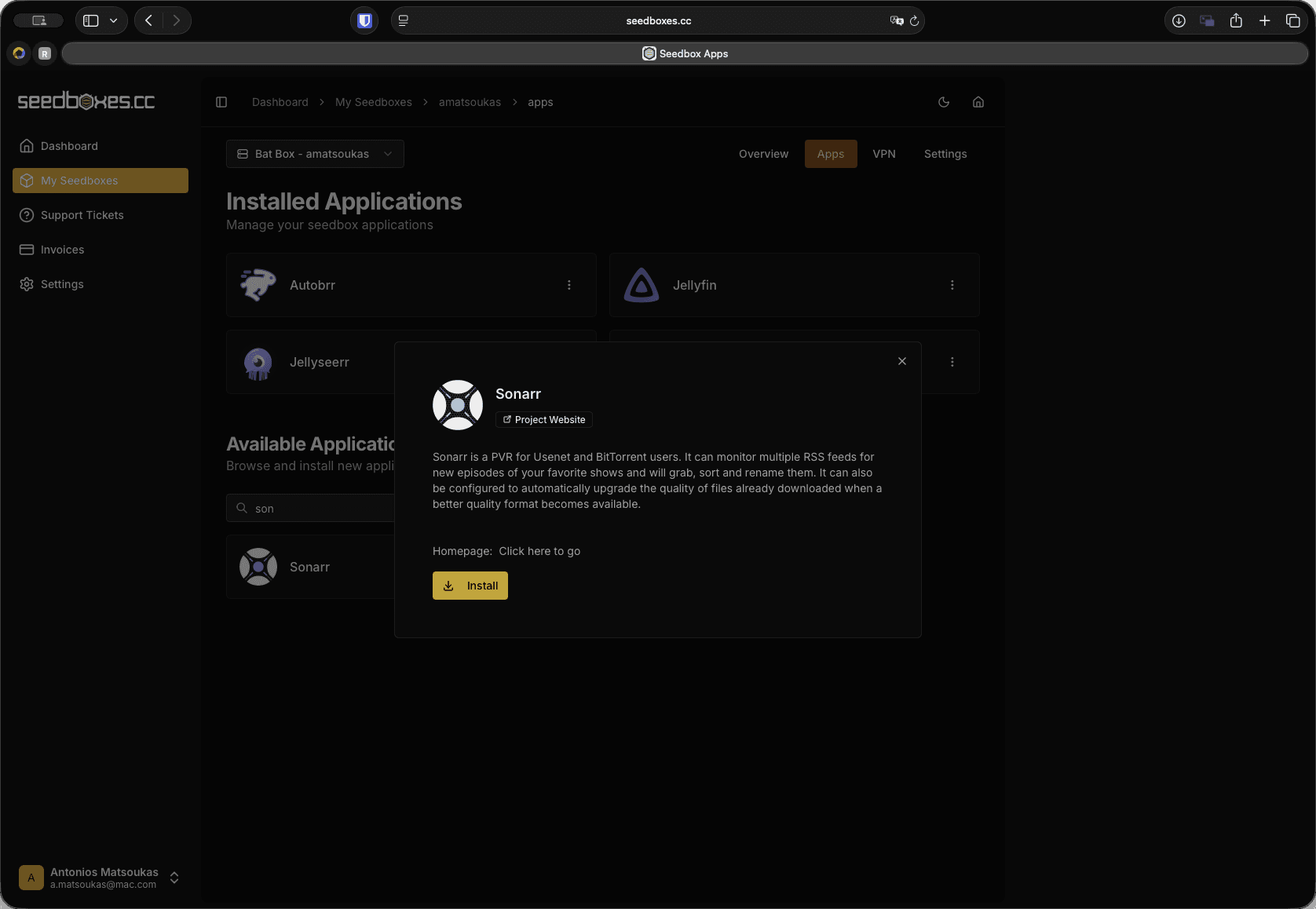The height and width of the screenshot is (909, 1316).
Task: Click the Dashboard breadcrumb link
Action: tap(280, 102)
